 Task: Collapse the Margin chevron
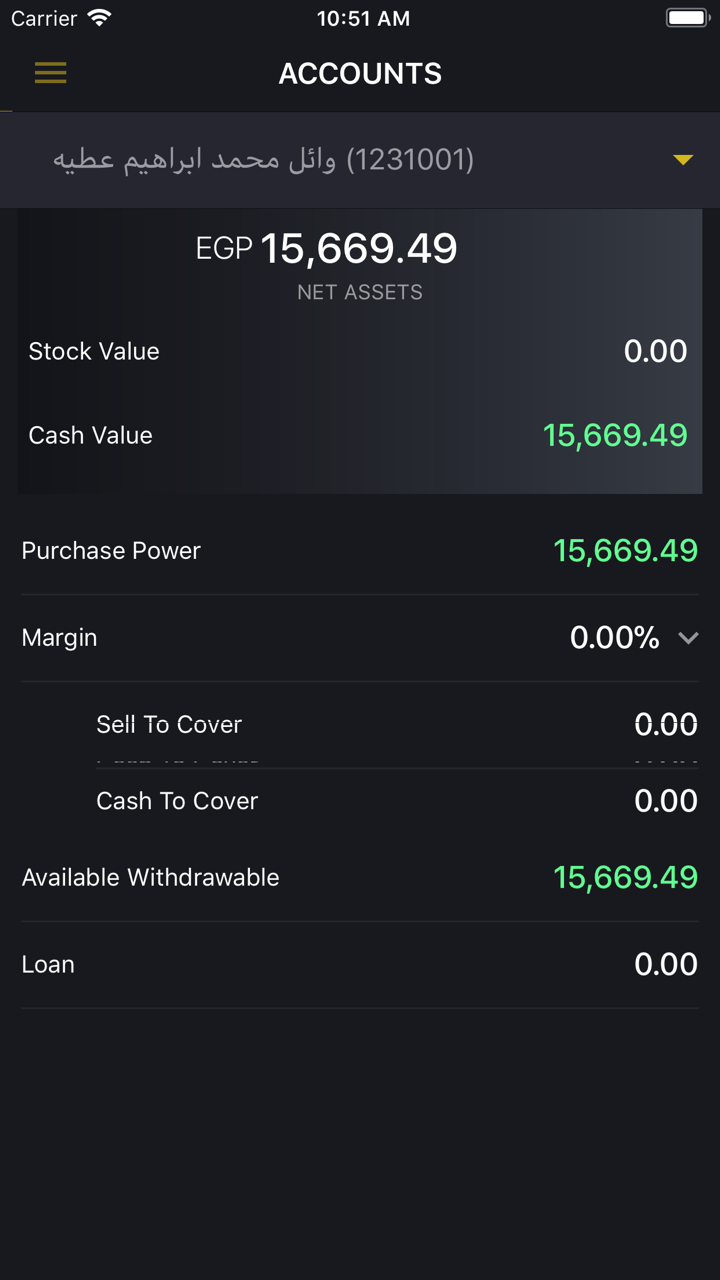[x=688, y=638]
